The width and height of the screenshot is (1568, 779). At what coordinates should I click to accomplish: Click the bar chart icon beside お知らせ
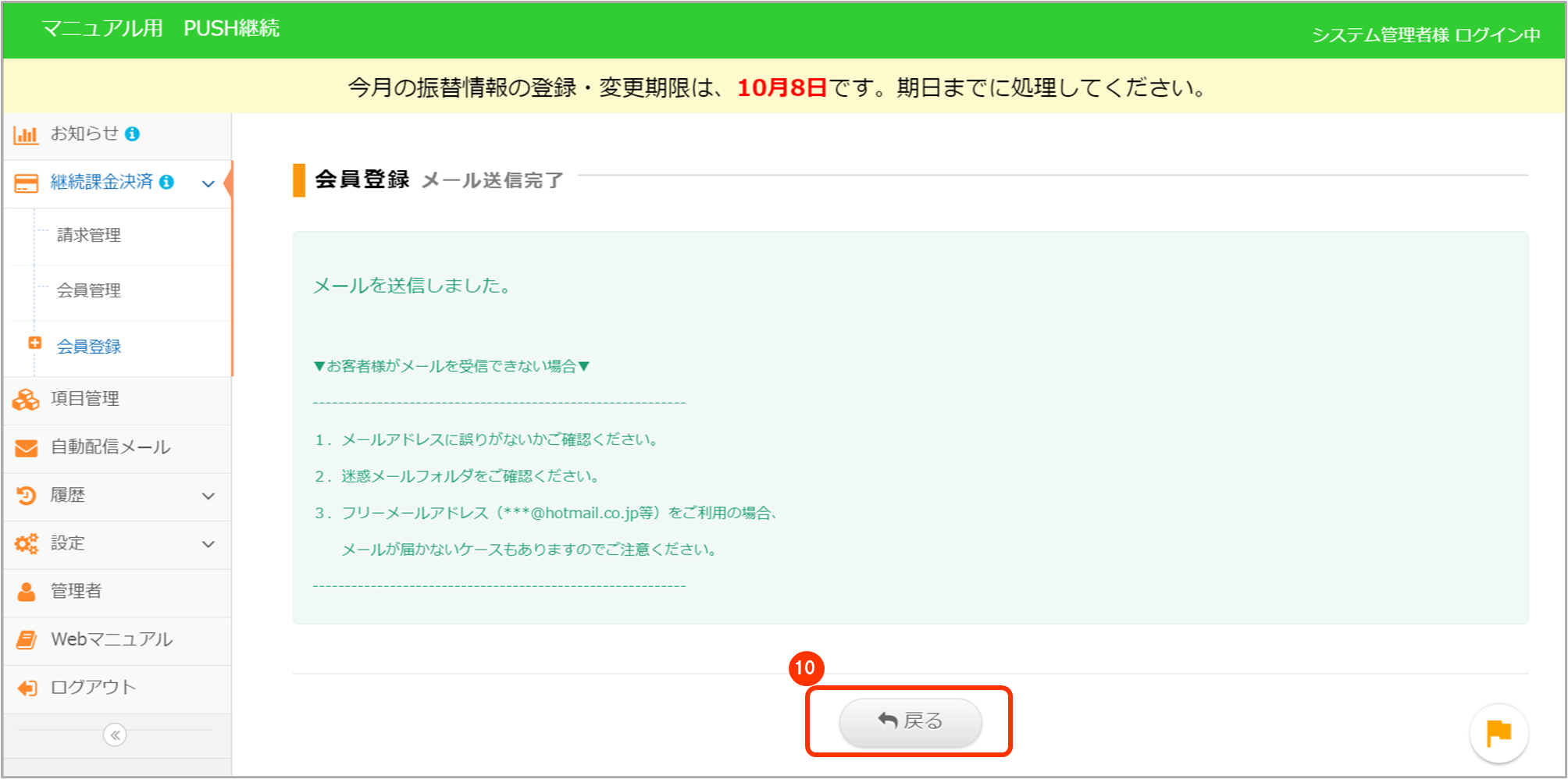coord(26,135)
